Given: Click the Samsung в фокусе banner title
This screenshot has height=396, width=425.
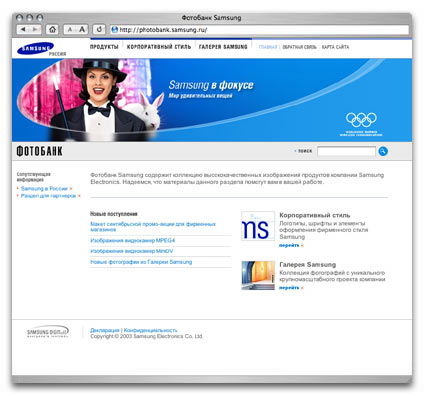Looking at the screenshot, I should [x=211, y=85].
